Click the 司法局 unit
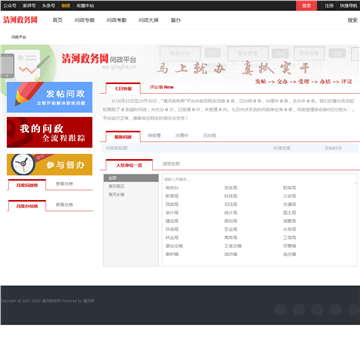The height and width of the screenshot is (360, 360). click(230, 204)
